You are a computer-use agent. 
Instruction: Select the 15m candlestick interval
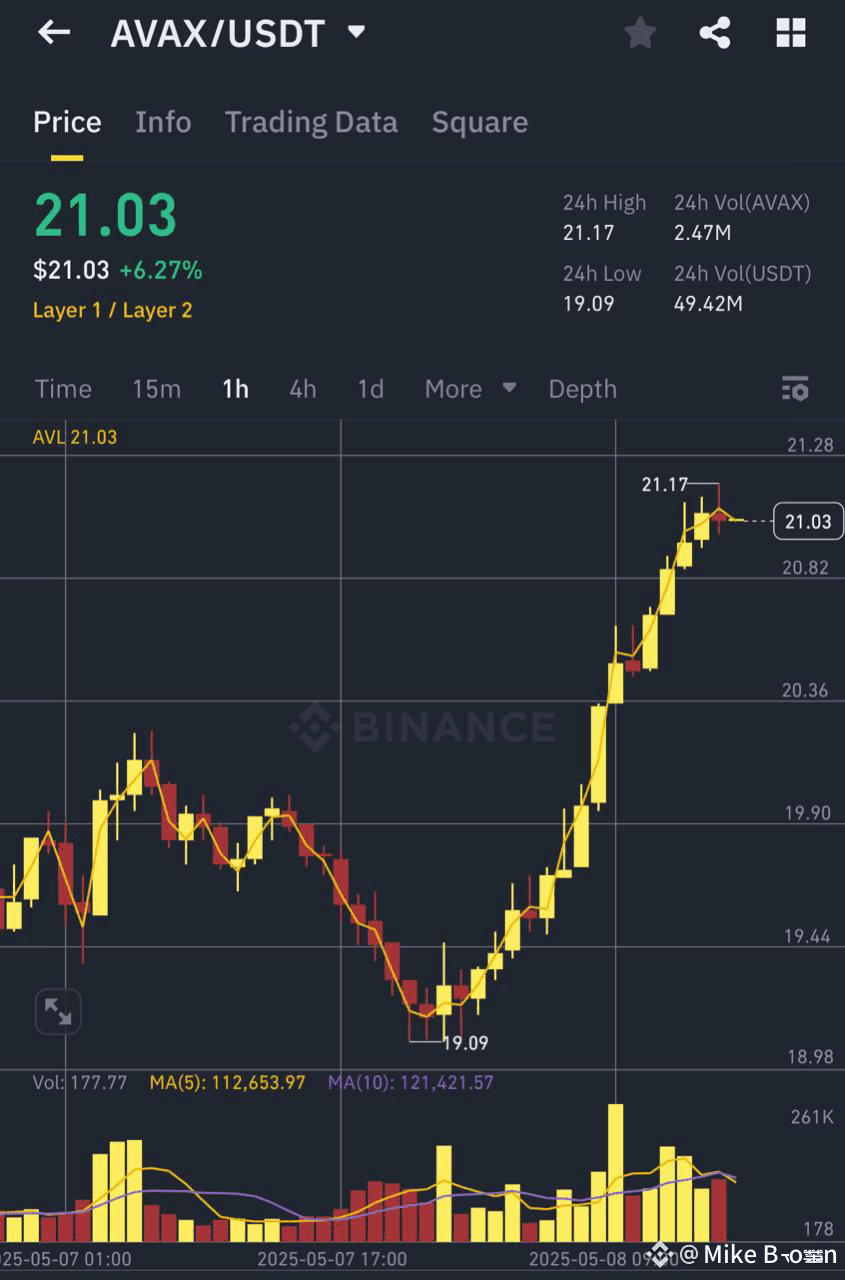pyautogui.click(x=156, y=389)
